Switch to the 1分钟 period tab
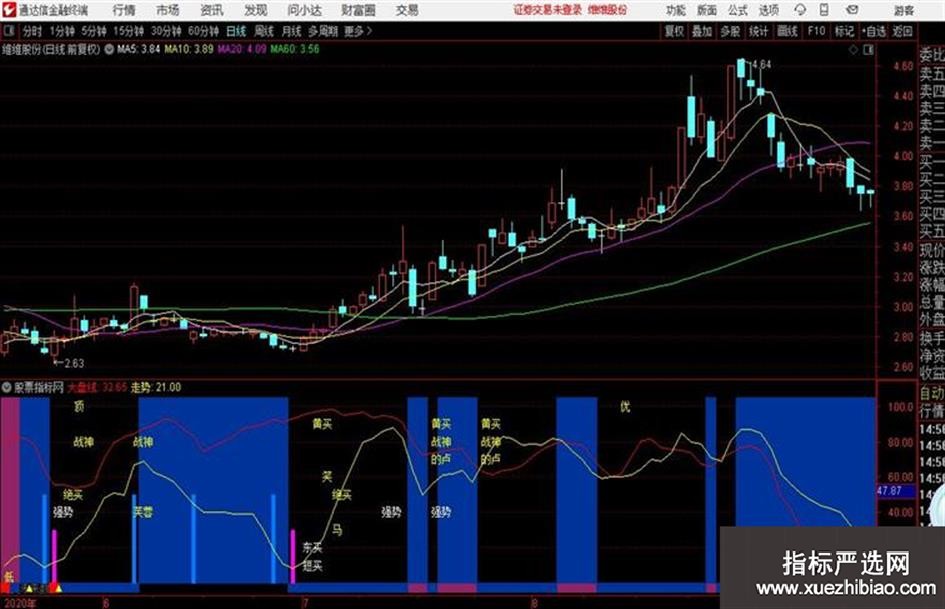 61,31
